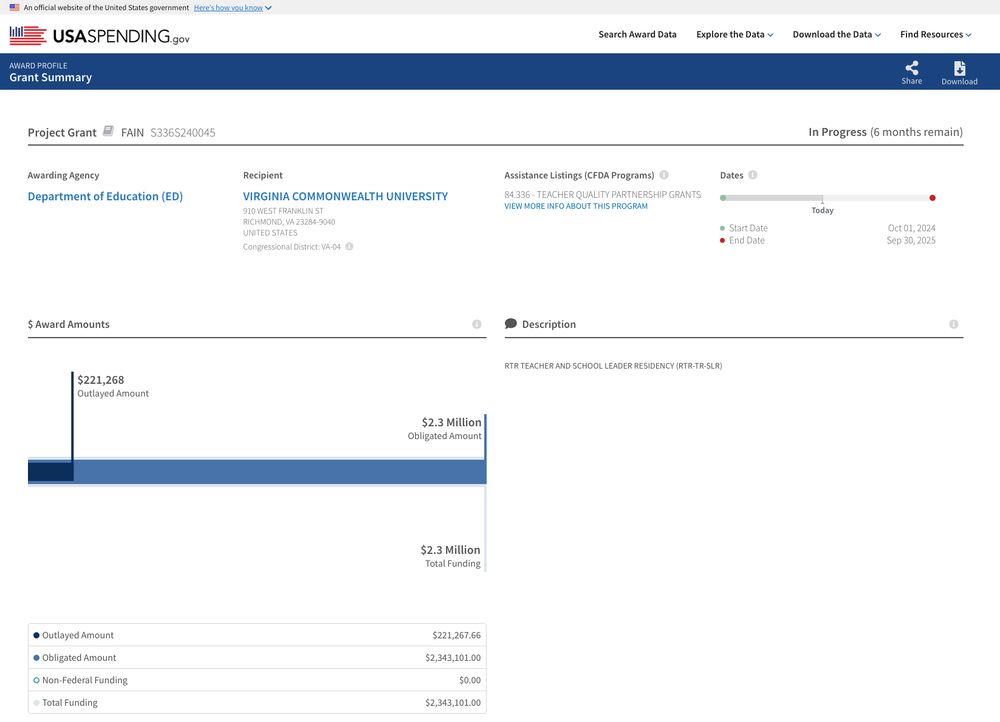Click the blue obligated amount bar
Image resolution: width=1000 pixels, height=722 pixels.
(x=280, y=471)
